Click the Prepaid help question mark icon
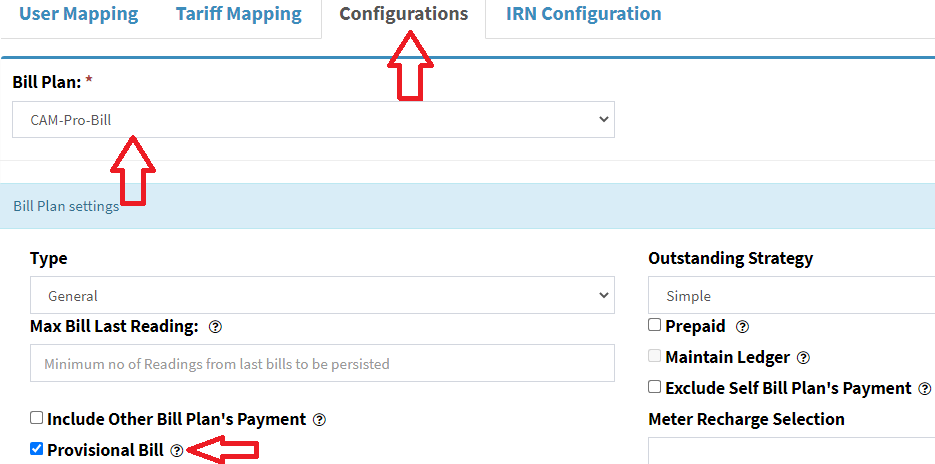Screen dimensions: 935x464 (742, 326)
